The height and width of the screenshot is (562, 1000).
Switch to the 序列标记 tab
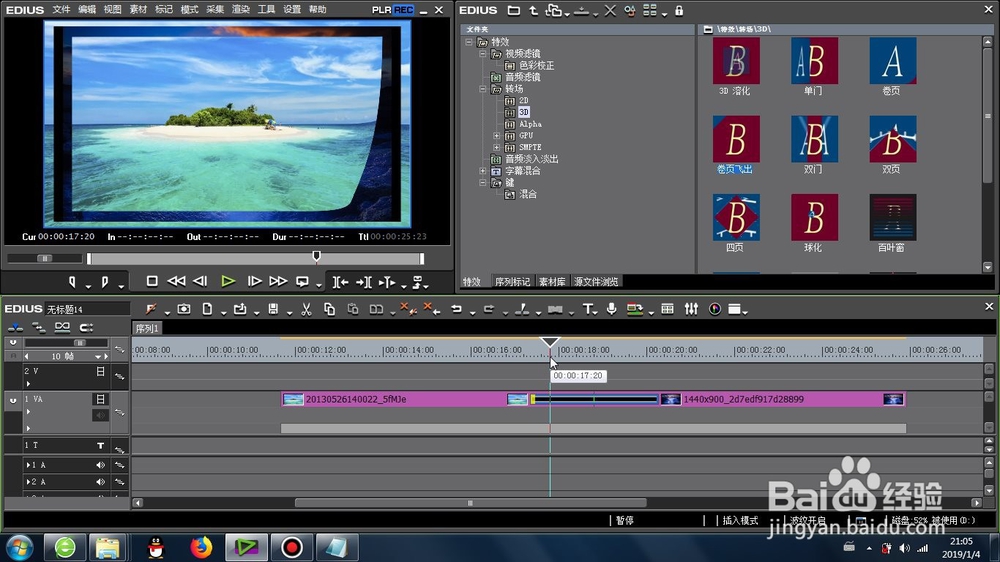click(x=512, y=282)
